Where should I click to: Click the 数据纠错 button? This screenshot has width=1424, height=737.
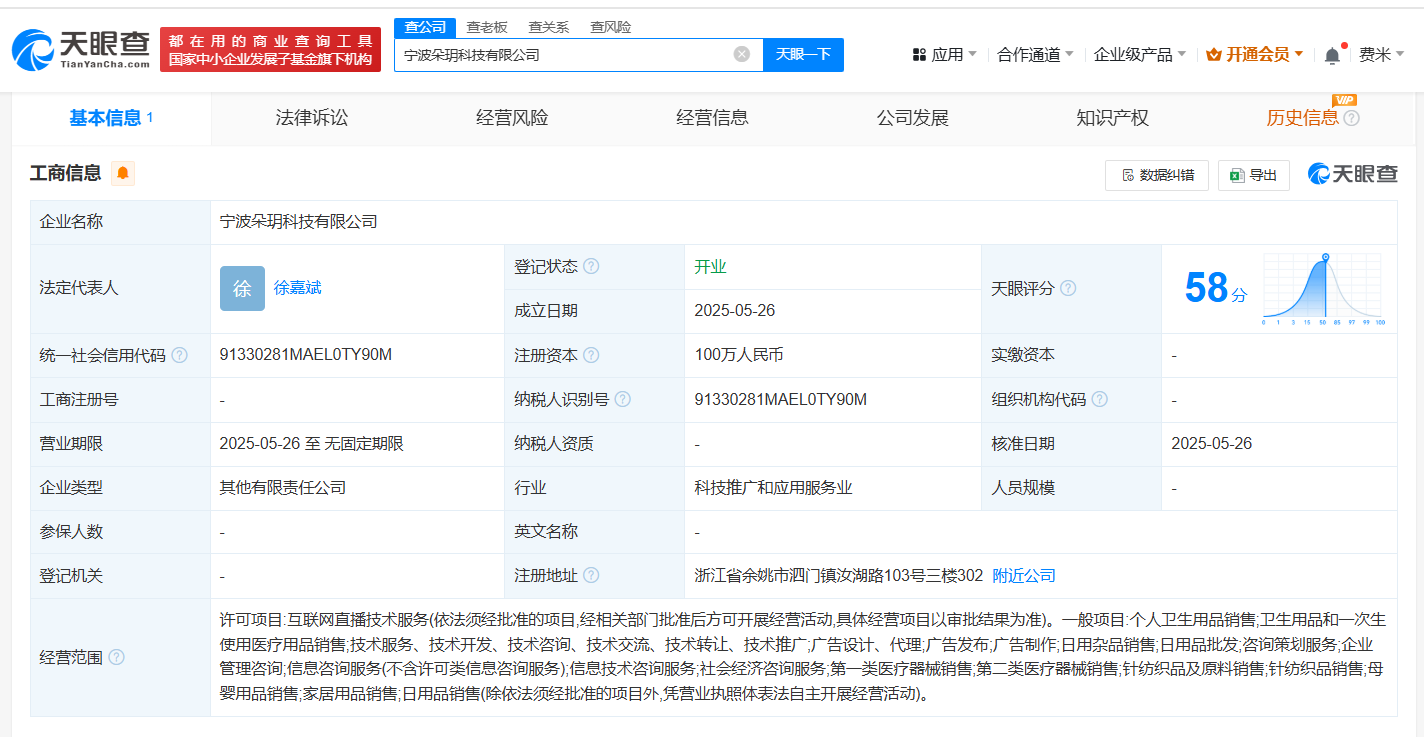pos(1157,175)
